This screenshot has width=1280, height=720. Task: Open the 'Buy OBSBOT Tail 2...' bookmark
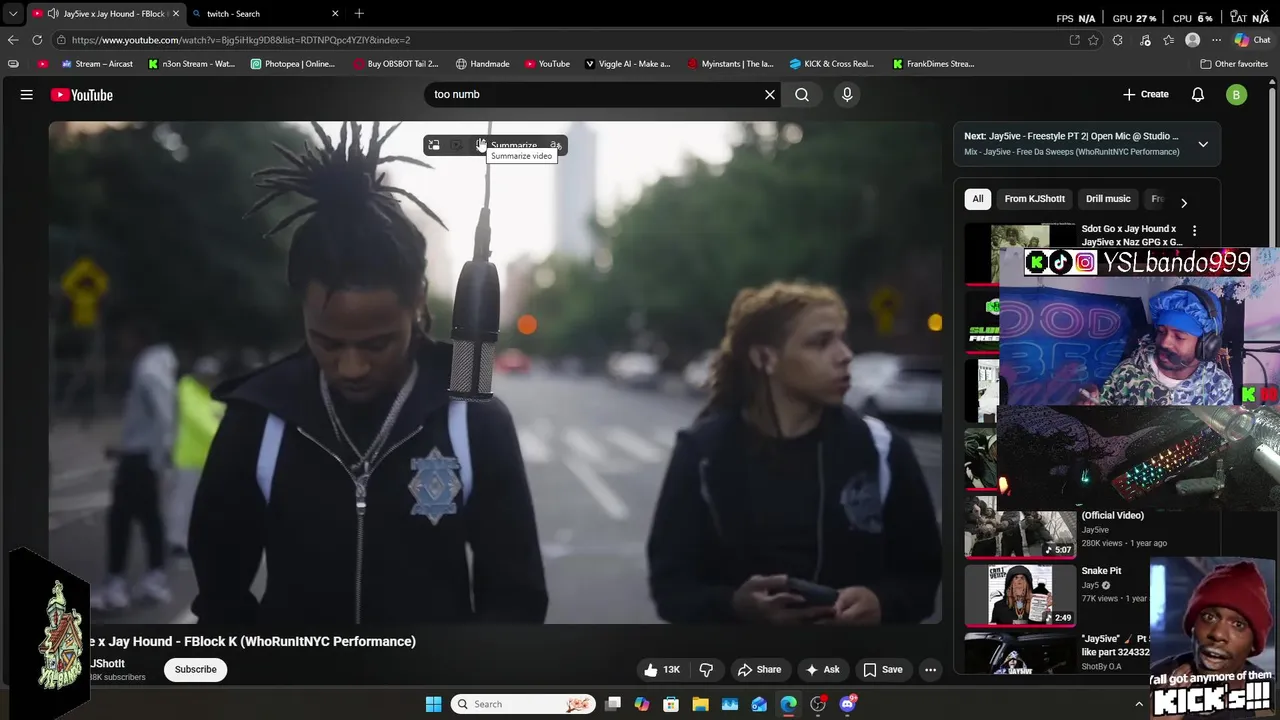[x=395, y=64]
